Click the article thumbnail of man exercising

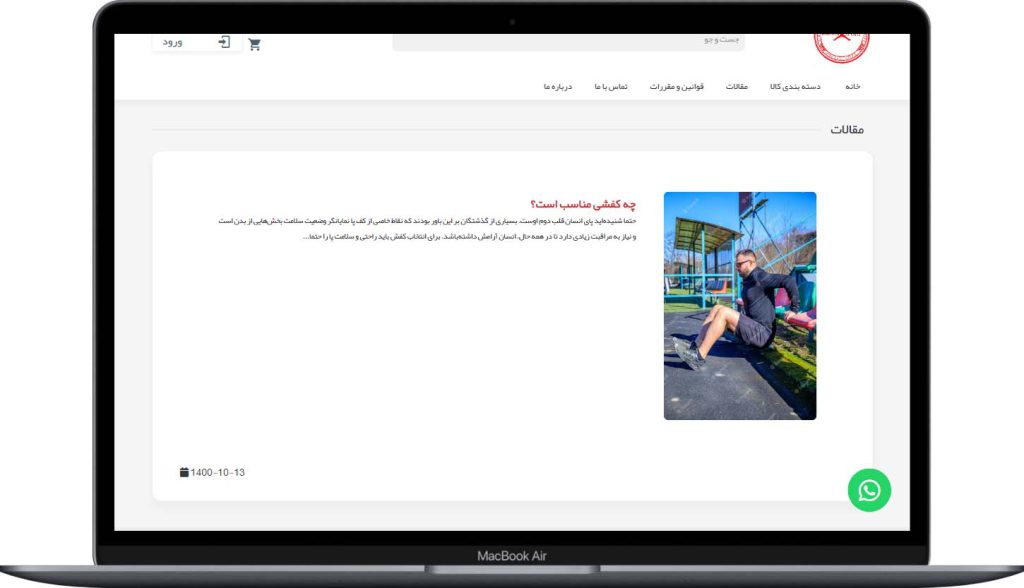point(740,305)
